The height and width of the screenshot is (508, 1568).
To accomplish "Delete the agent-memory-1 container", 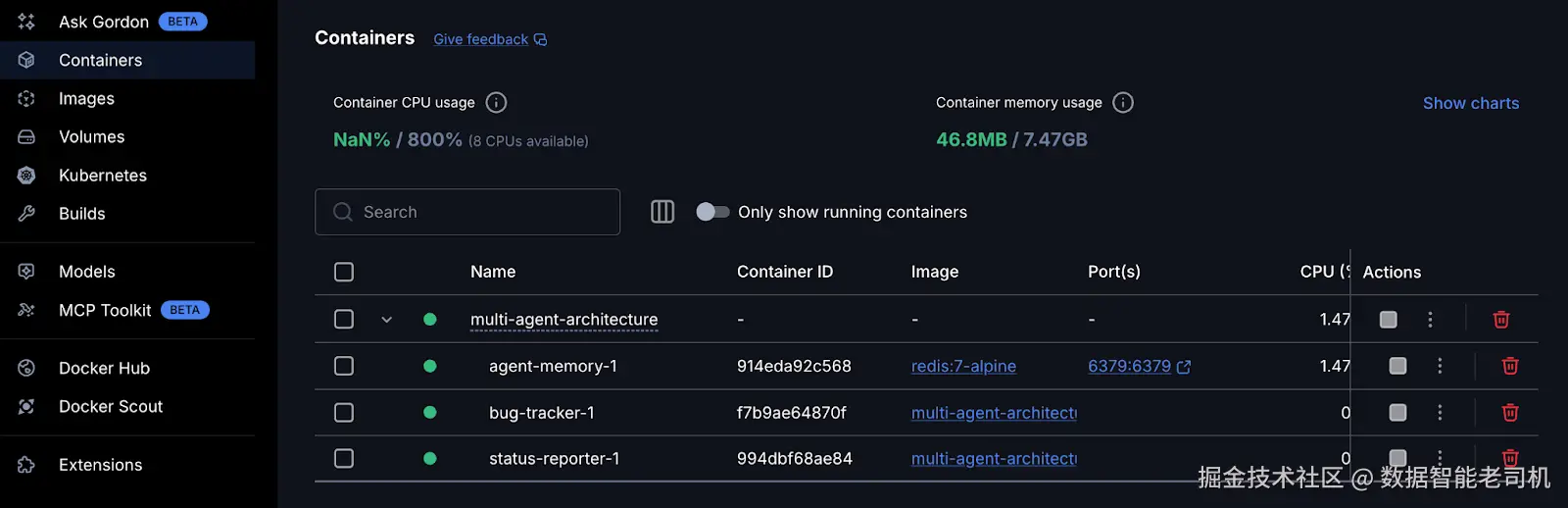I will tap(1510, 366).
